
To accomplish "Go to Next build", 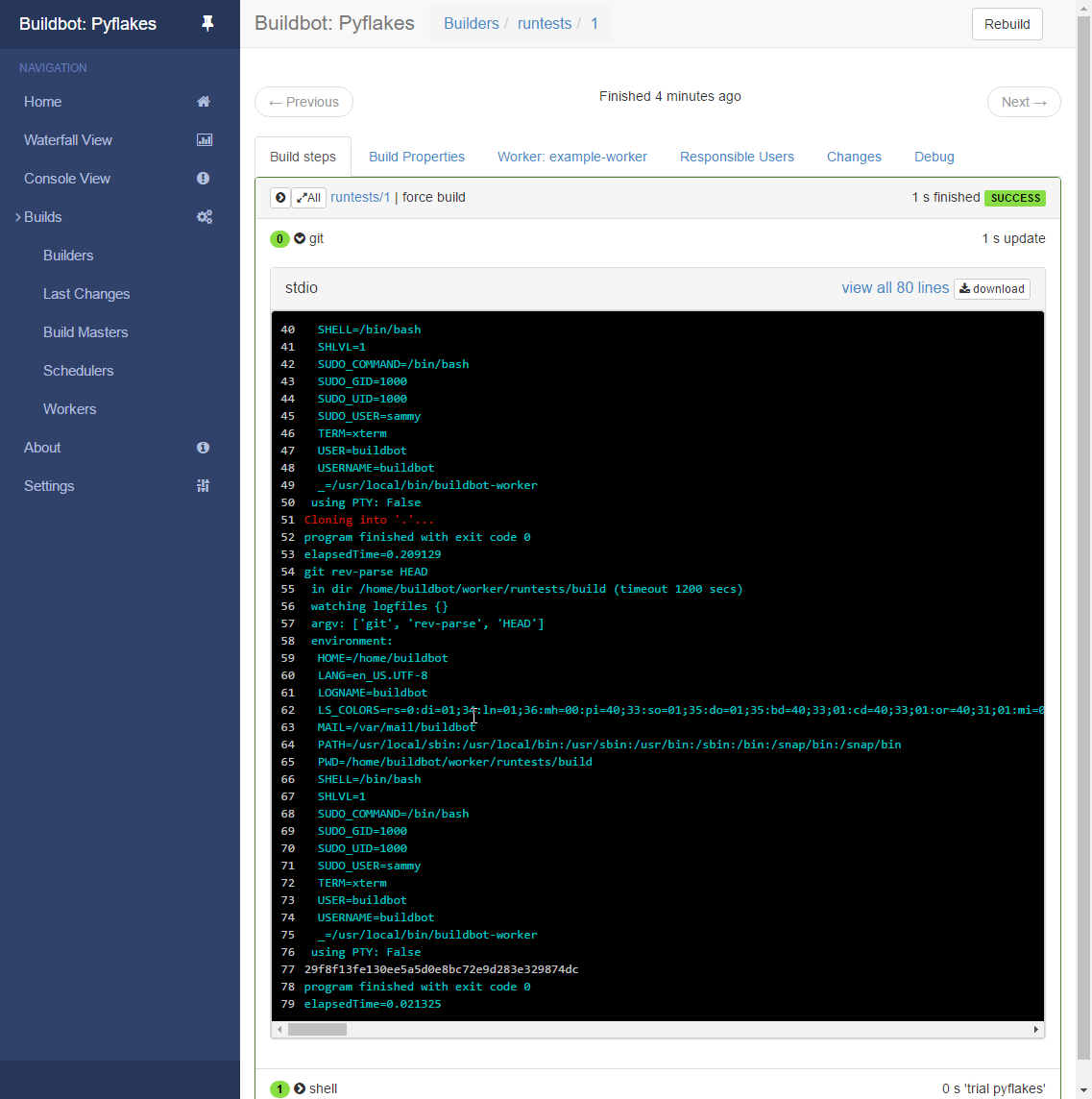I will tap(1024, 103).
